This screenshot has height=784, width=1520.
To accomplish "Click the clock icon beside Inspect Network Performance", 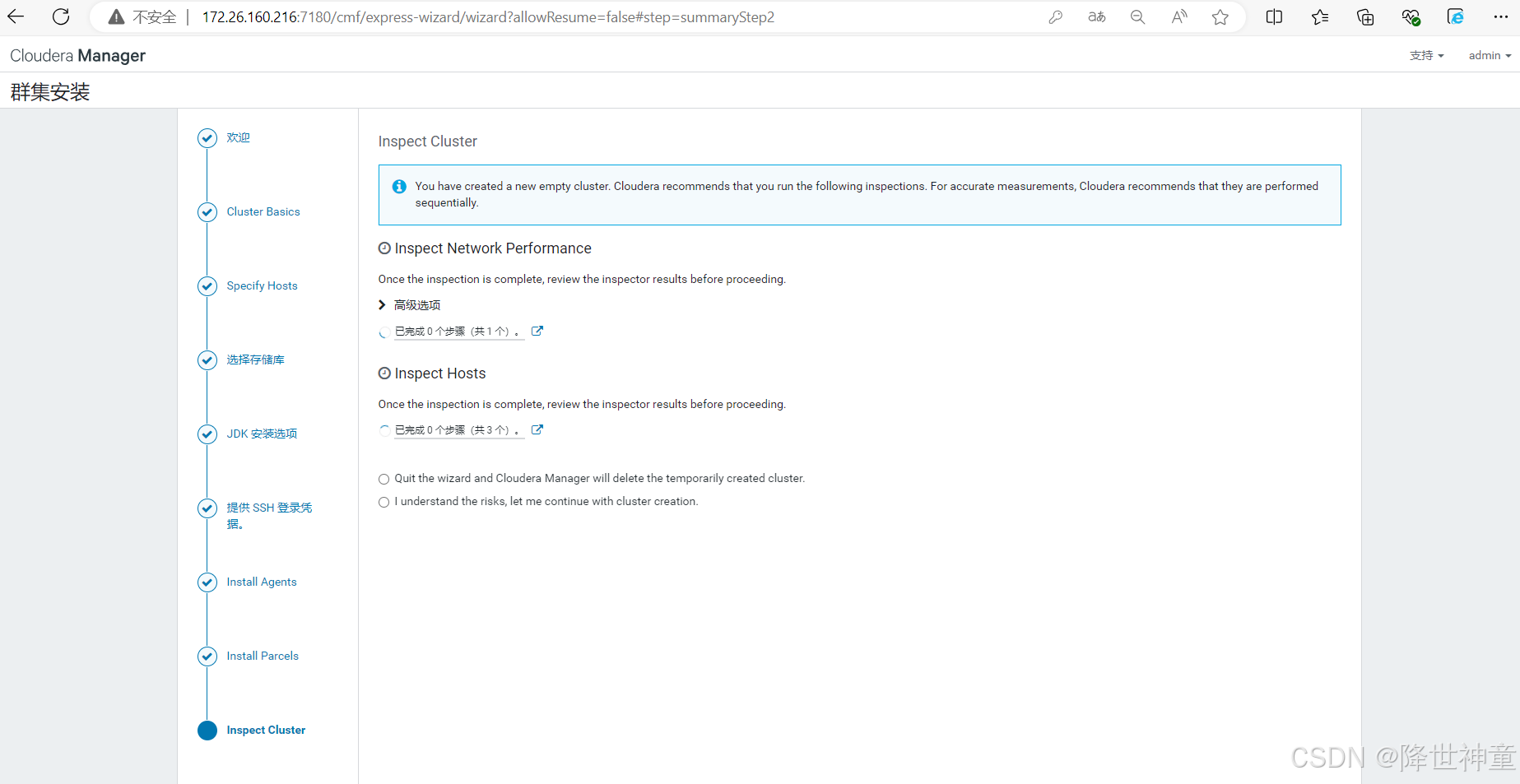I will [x=384, y=248].
